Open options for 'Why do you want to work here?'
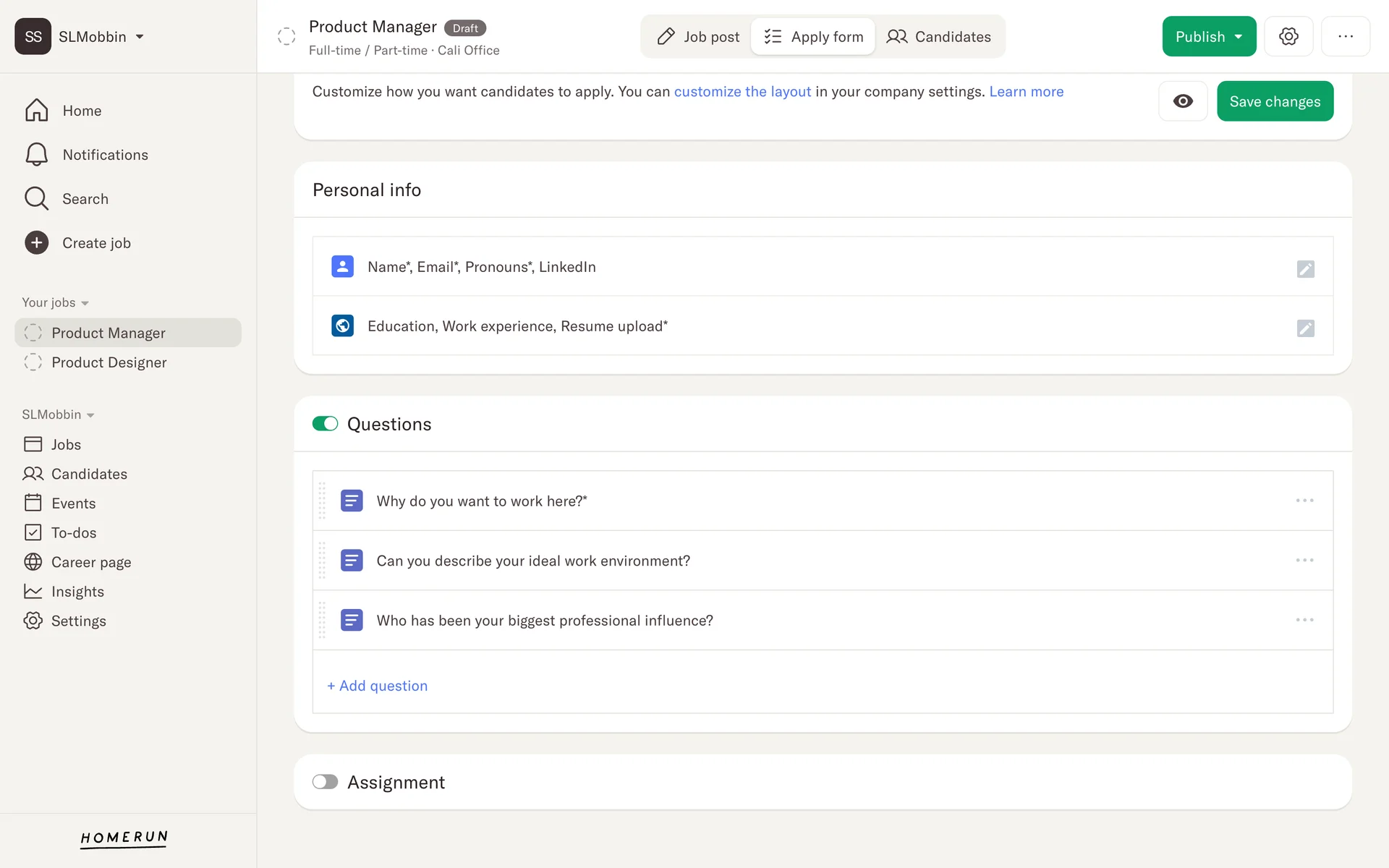1389x868 pixels. [1304, 501]
